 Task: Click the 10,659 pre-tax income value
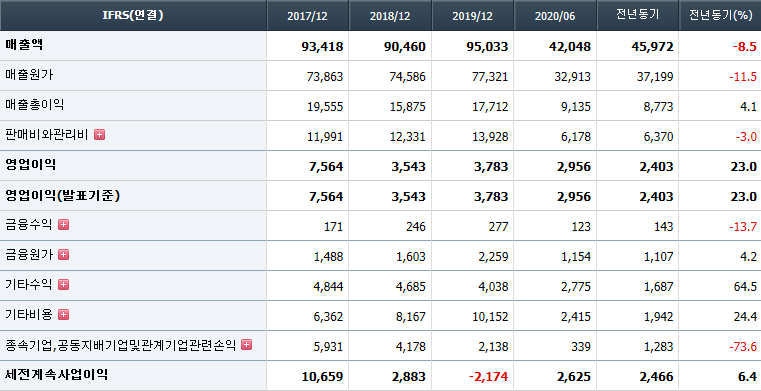point(322,376)
